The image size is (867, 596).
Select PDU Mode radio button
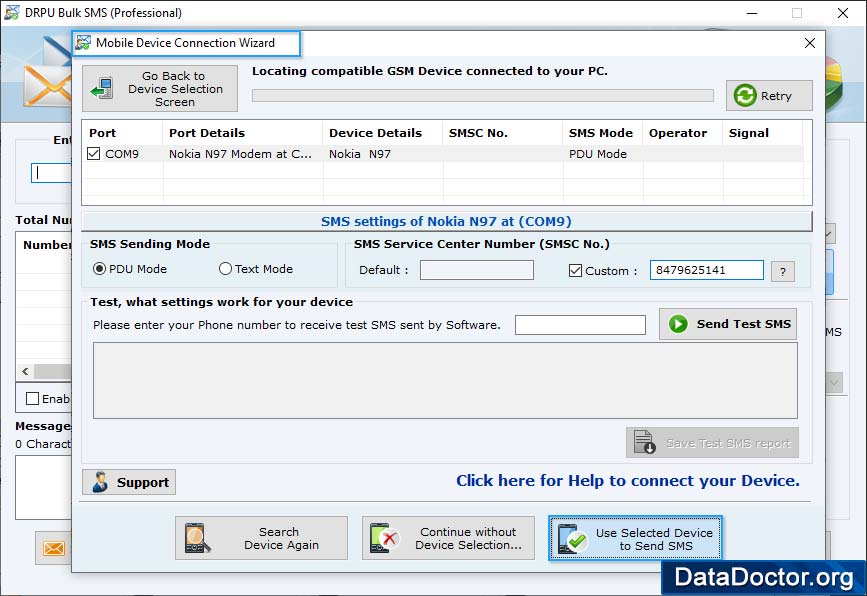pyautogui.click(x=100, y=269)
